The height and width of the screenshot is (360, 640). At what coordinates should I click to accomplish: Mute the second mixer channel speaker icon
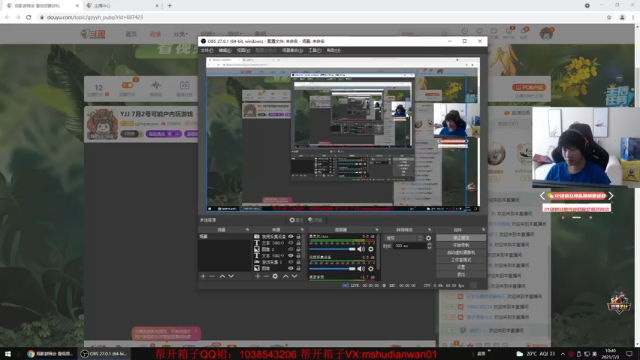[361, 269]
